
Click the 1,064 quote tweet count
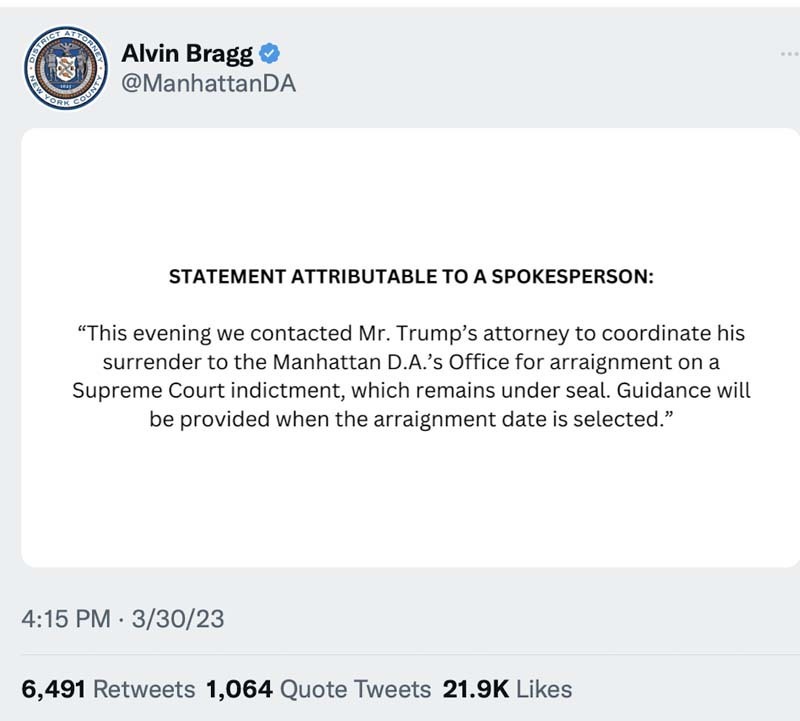pyautogui.click(x=238, y=689)
